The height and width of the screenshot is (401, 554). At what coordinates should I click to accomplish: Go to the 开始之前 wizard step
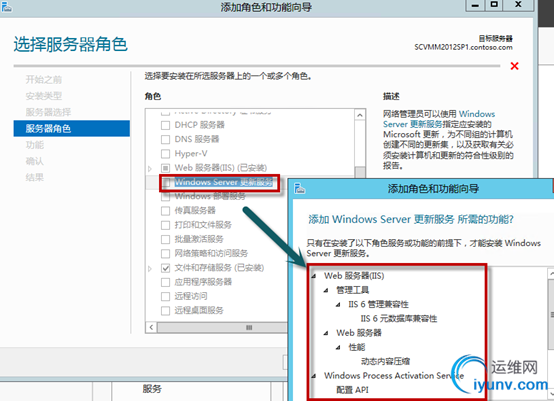pyautogui.click(x=43, y=79)
